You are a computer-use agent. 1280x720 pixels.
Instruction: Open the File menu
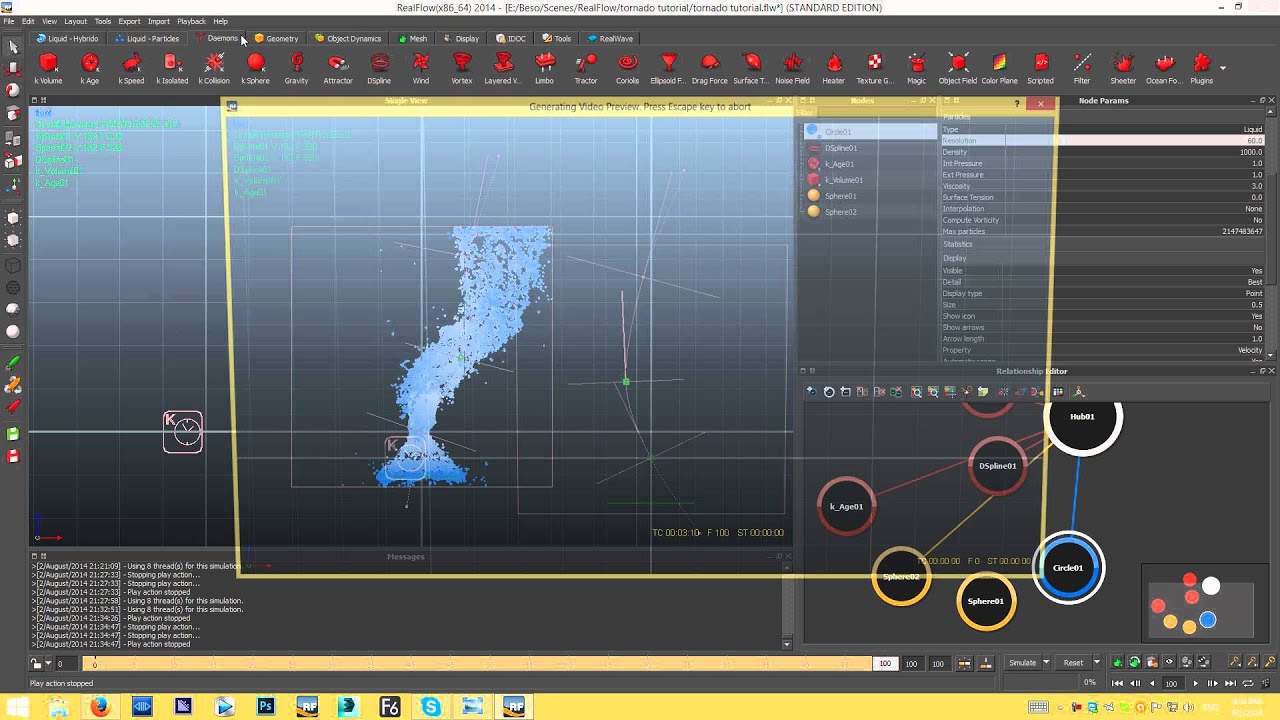point(8,21)
